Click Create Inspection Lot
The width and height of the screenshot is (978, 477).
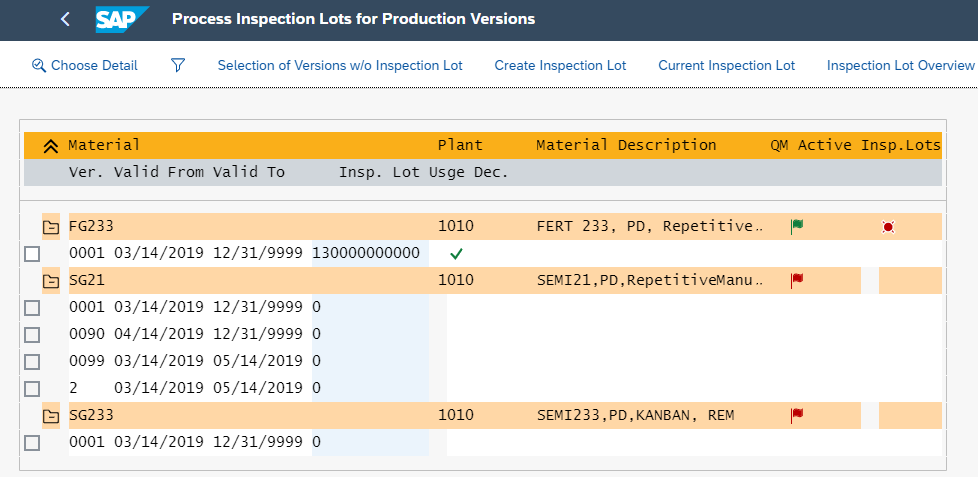(x=560, y=65)
